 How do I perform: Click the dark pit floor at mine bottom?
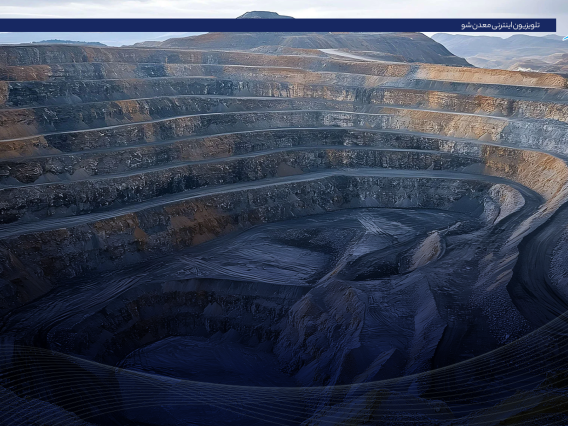click(203, 359)
